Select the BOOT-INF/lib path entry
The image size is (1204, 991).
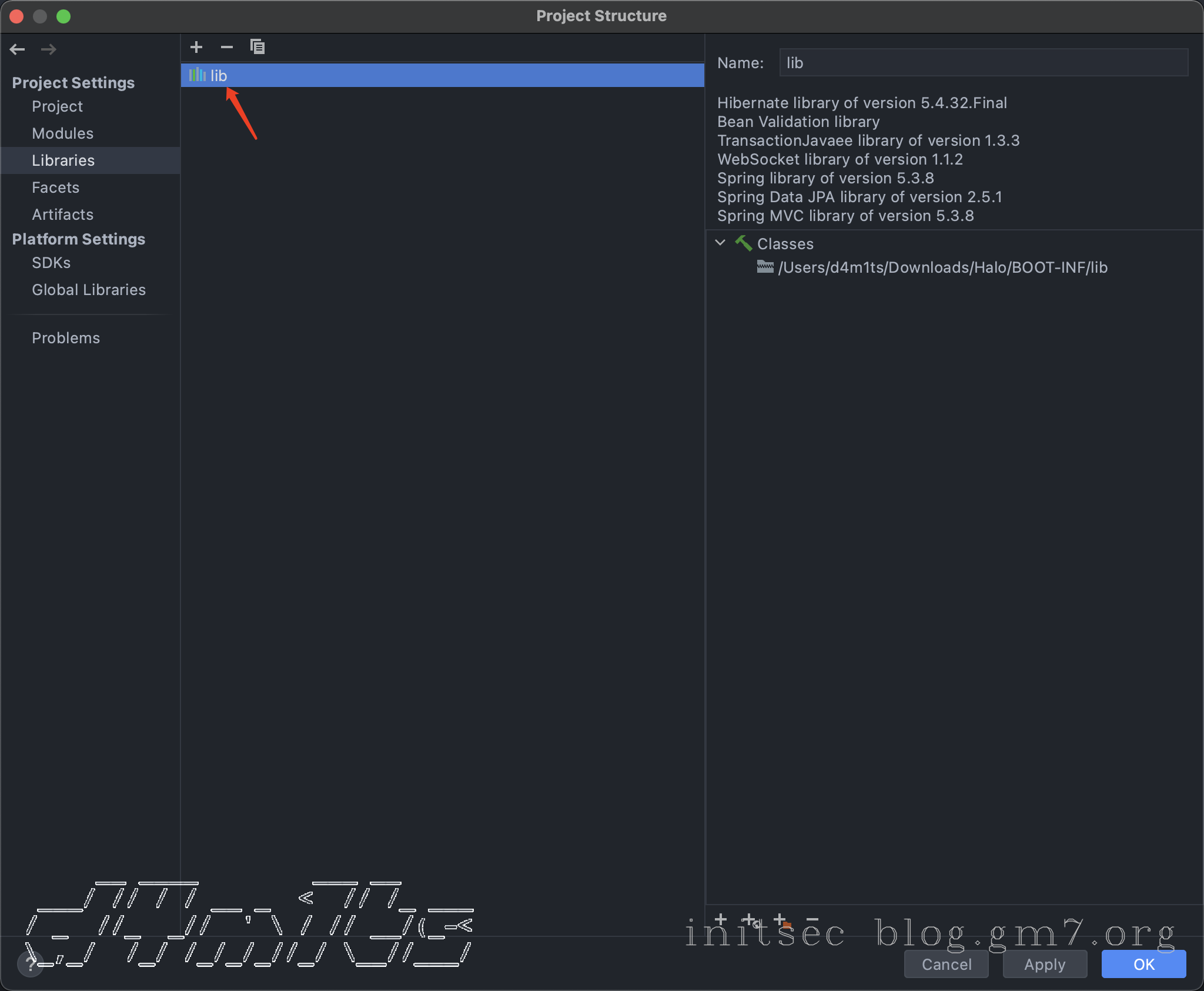point(942,268)
